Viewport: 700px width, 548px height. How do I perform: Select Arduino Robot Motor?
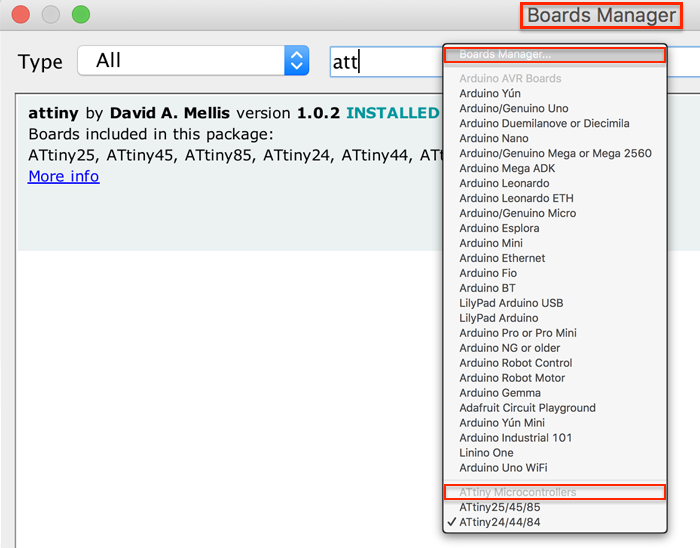point(555,378)
